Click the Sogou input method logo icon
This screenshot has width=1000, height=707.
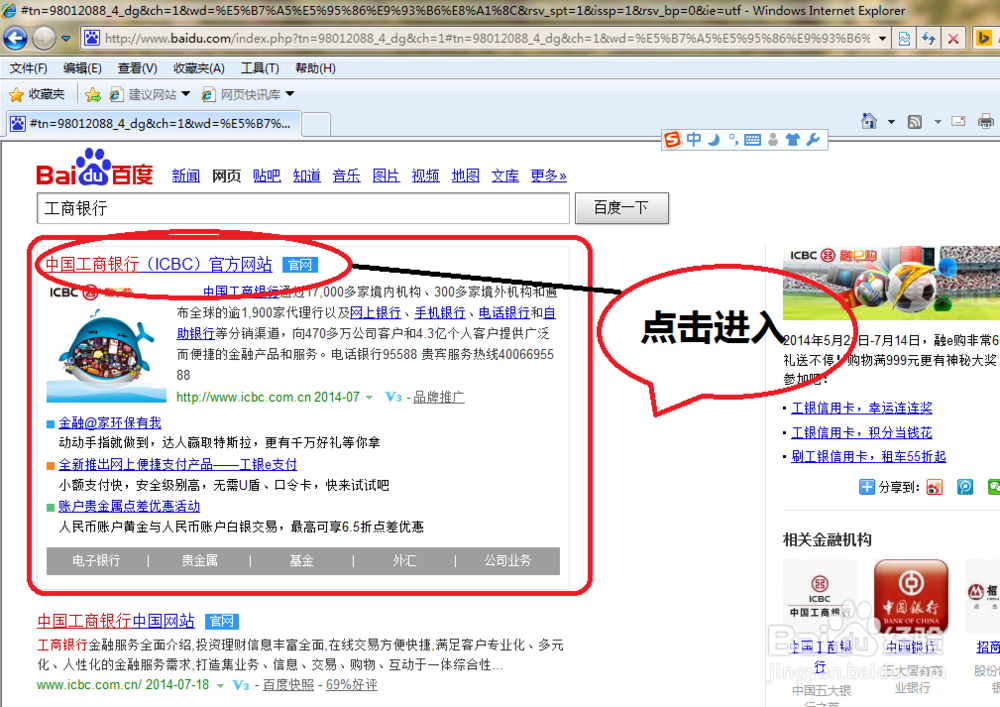tap(670, 139)
